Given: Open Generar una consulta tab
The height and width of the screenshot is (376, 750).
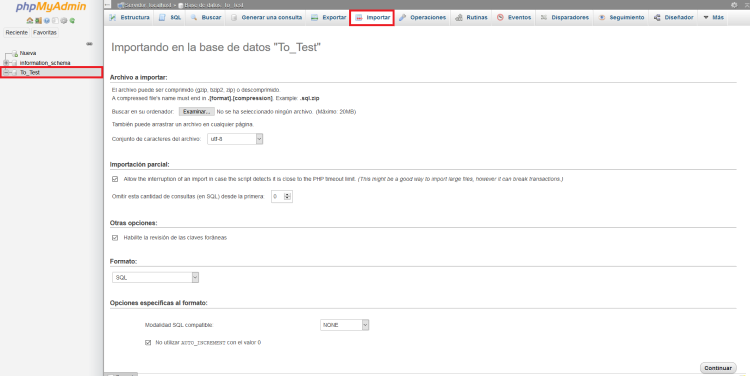Looking at the screenshot, I should tap(266, 17).
